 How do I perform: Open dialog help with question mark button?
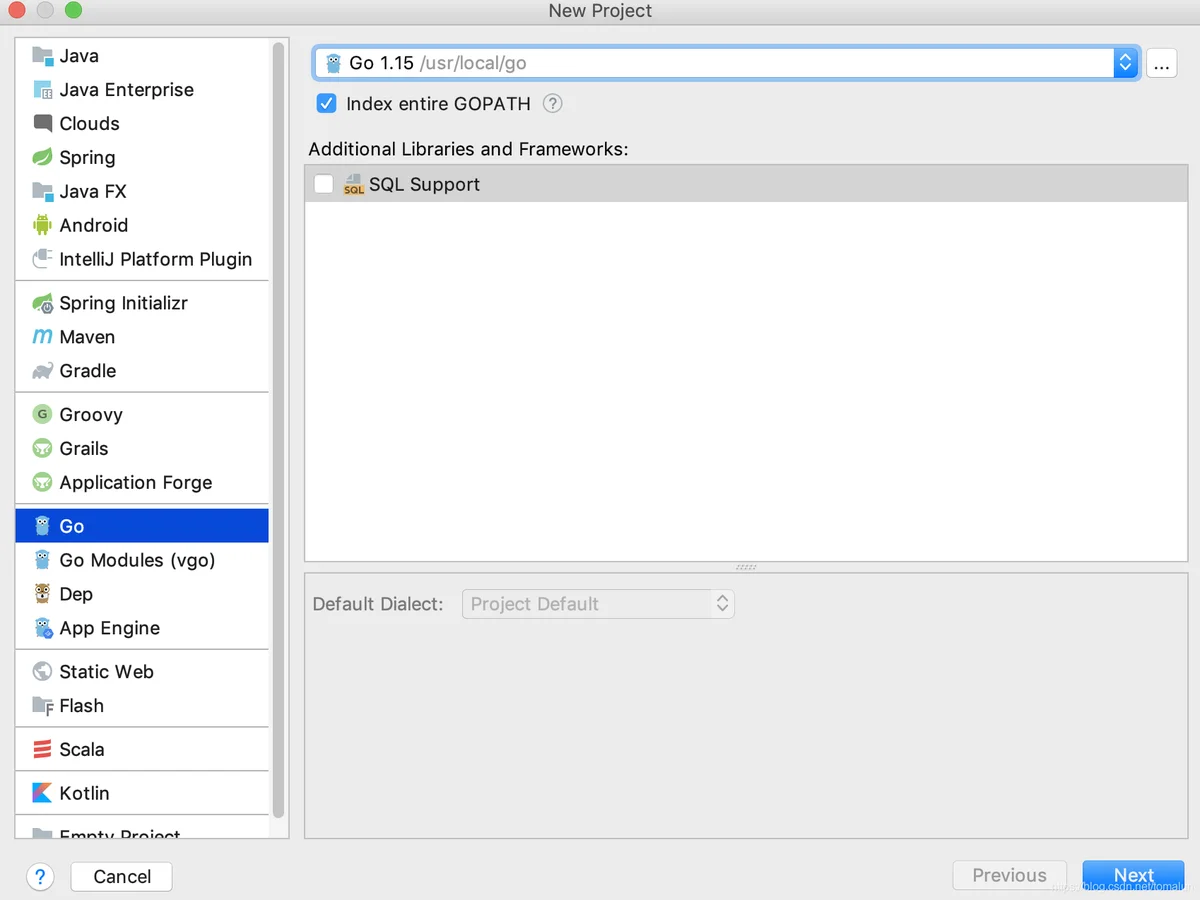click(40, 877)
